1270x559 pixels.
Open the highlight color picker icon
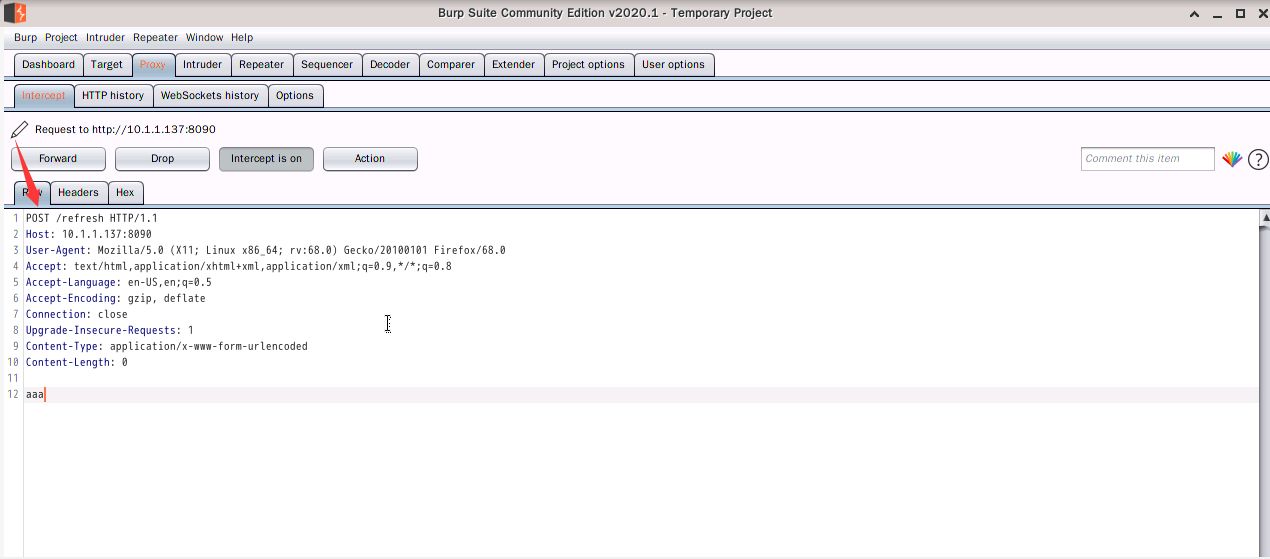coord(1232,159)
